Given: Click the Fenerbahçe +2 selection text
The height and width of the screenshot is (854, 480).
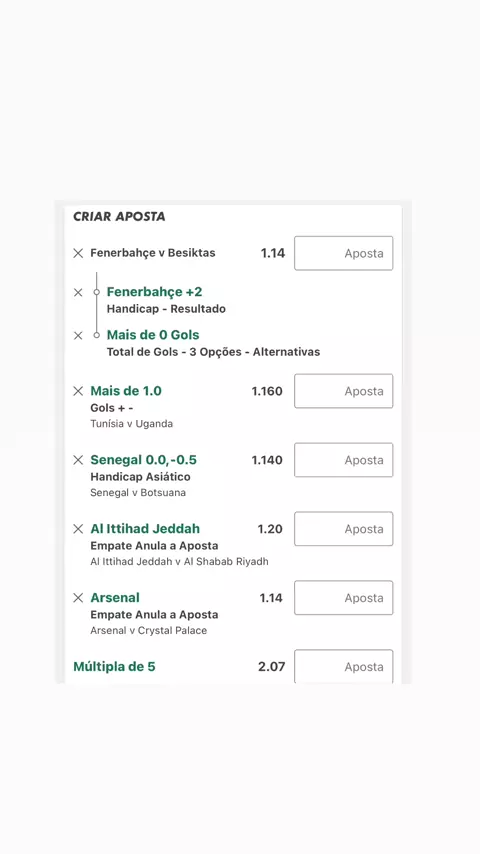Looking at the screenshot, I should tap(155, 292).
